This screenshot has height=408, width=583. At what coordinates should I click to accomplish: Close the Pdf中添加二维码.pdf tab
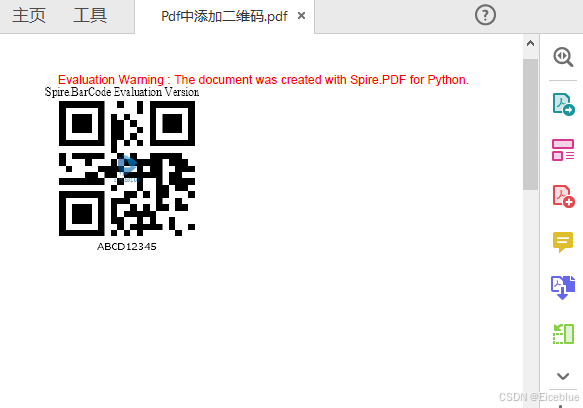302,16
